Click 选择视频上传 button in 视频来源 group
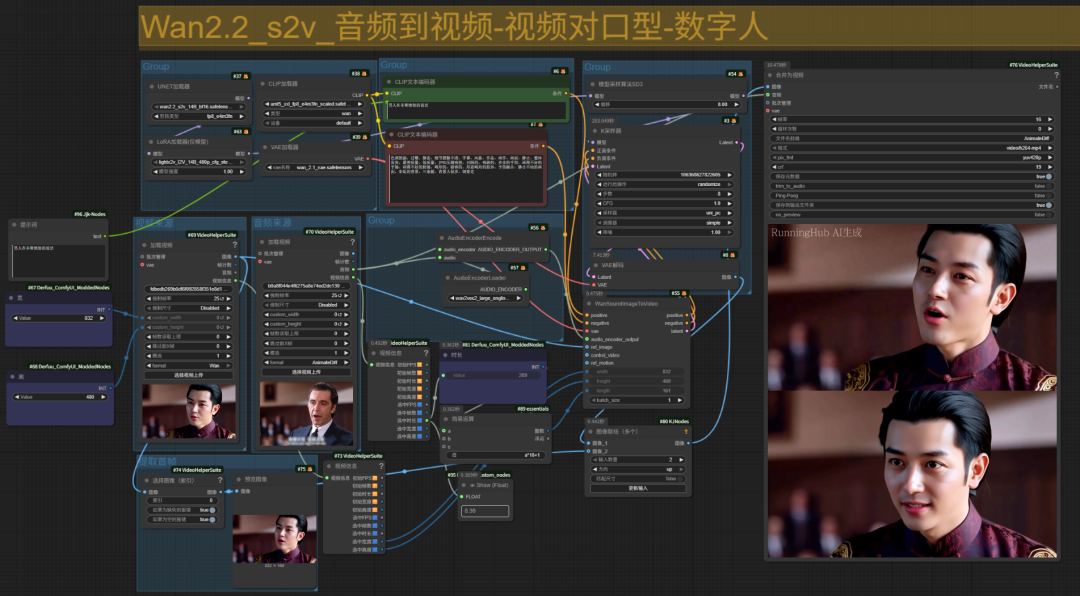This screenshot has width=1080, height=596. (x=188, y=376)
